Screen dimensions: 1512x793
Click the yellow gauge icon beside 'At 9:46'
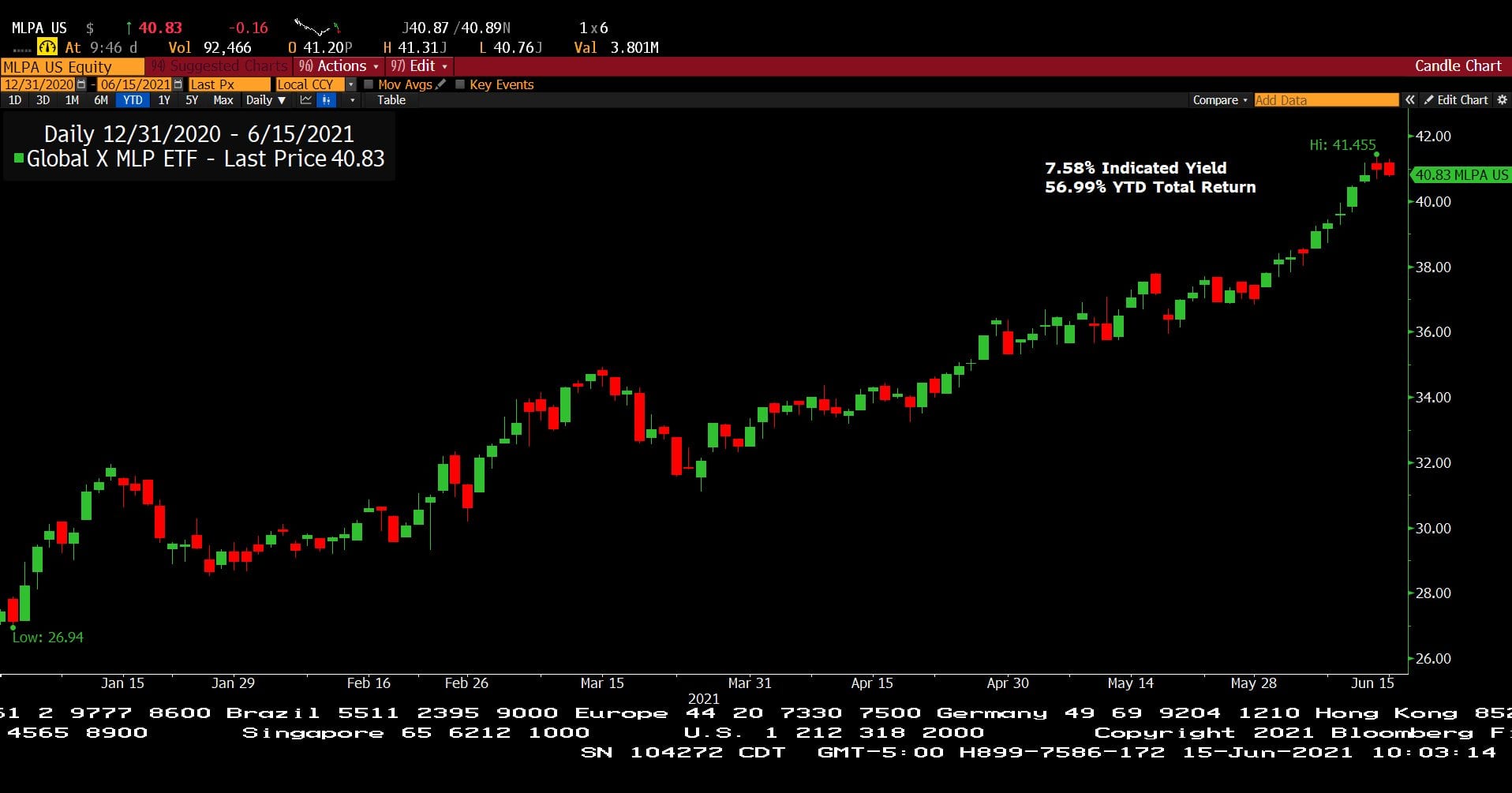click(47, 47)
